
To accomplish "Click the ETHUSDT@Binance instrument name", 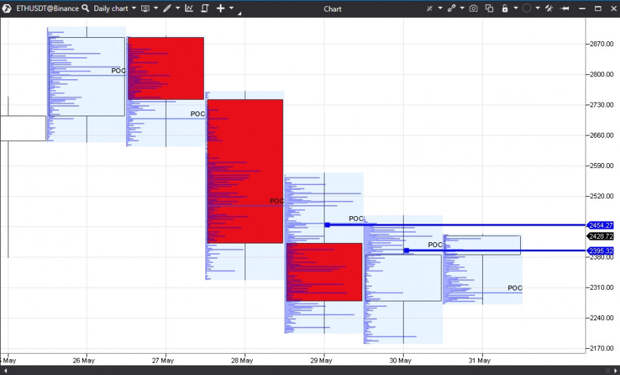I will (47, 8).
